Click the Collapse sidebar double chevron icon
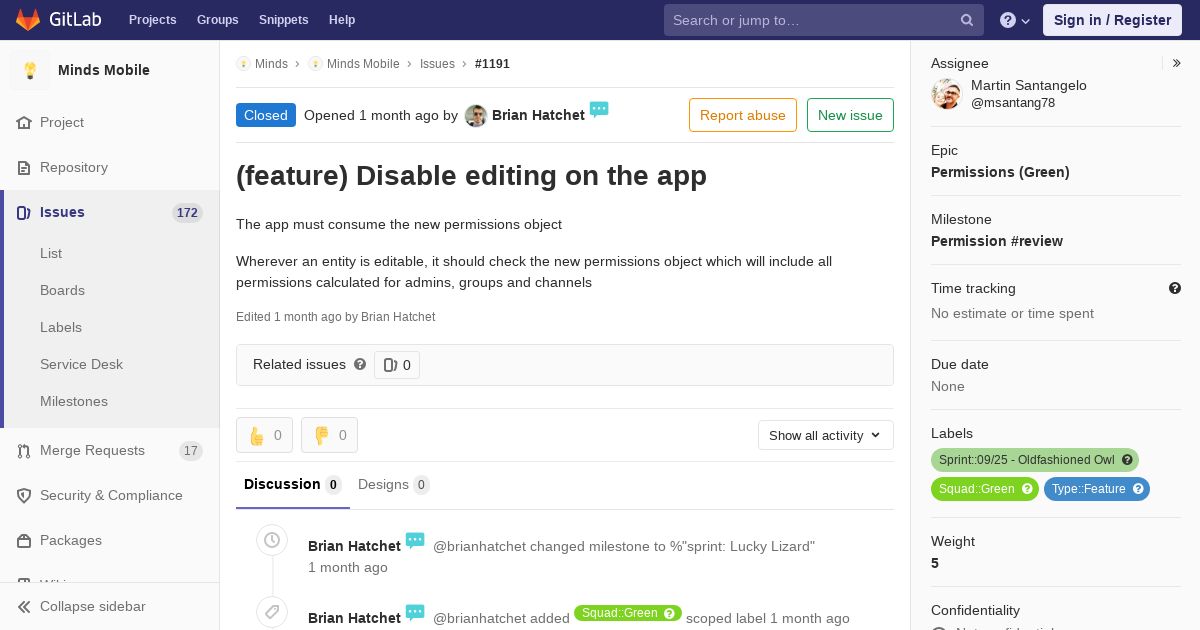Viewport: 1200px width, 630px height. (x=24, y=607)
